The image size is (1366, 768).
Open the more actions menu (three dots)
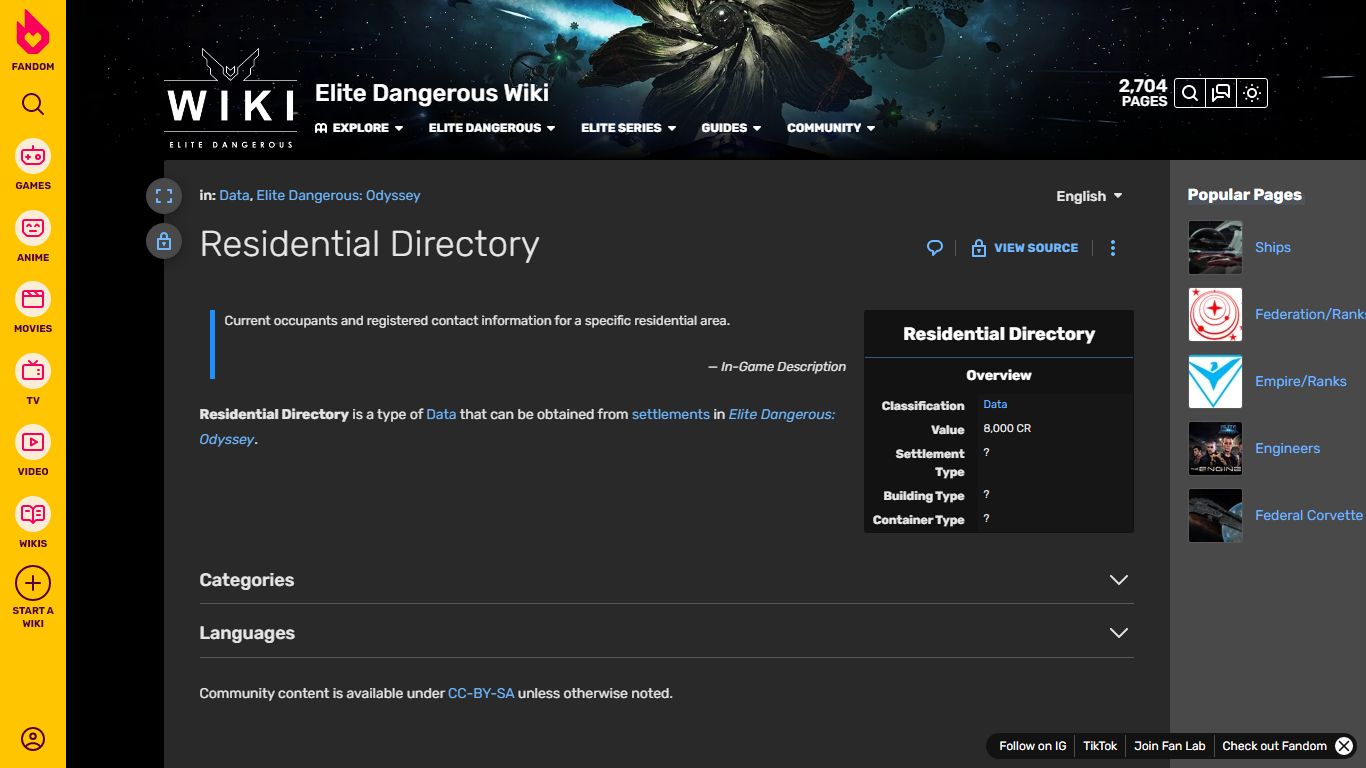click(x=1113, y=248)
